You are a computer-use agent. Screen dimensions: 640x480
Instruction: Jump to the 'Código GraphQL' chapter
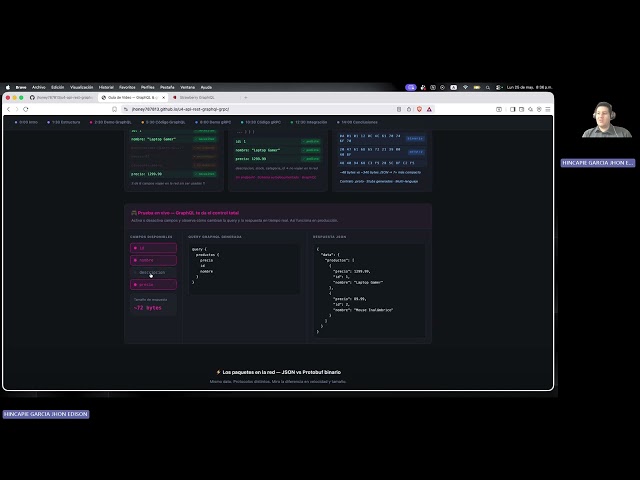(x=163, y=122)
